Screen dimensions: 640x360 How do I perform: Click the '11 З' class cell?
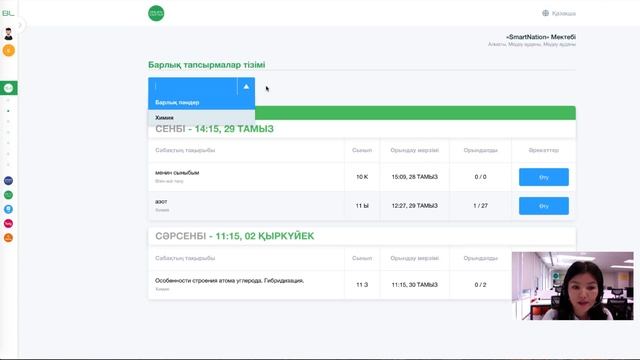pyautogui.click(x=362, y=284)
